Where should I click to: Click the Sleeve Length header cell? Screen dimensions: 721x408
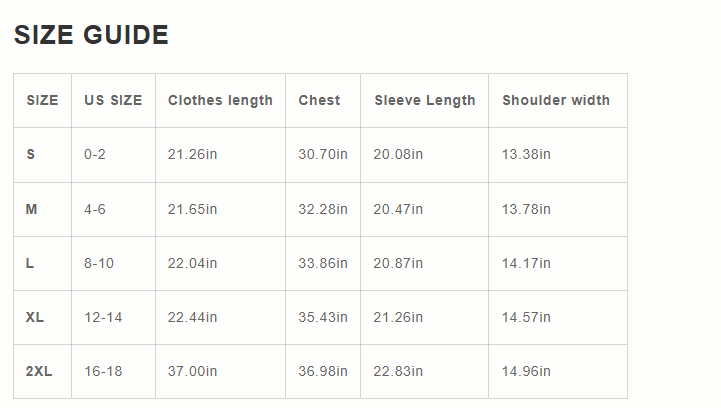coord(425,100)
